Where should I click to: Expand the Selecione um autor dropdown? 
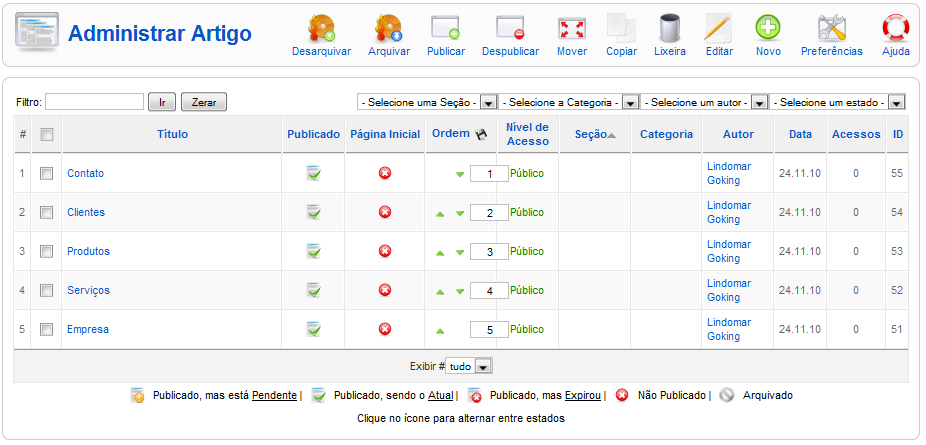705,103
